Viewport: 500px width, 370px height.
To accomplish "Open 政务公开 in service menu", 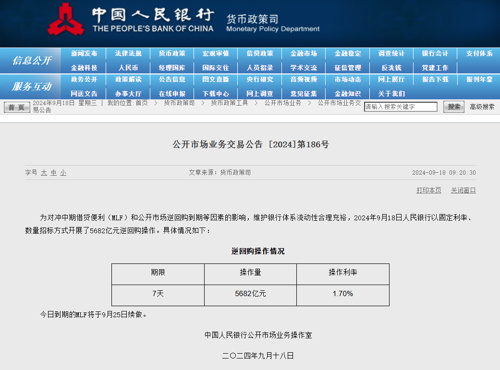I will pos(84,79).
